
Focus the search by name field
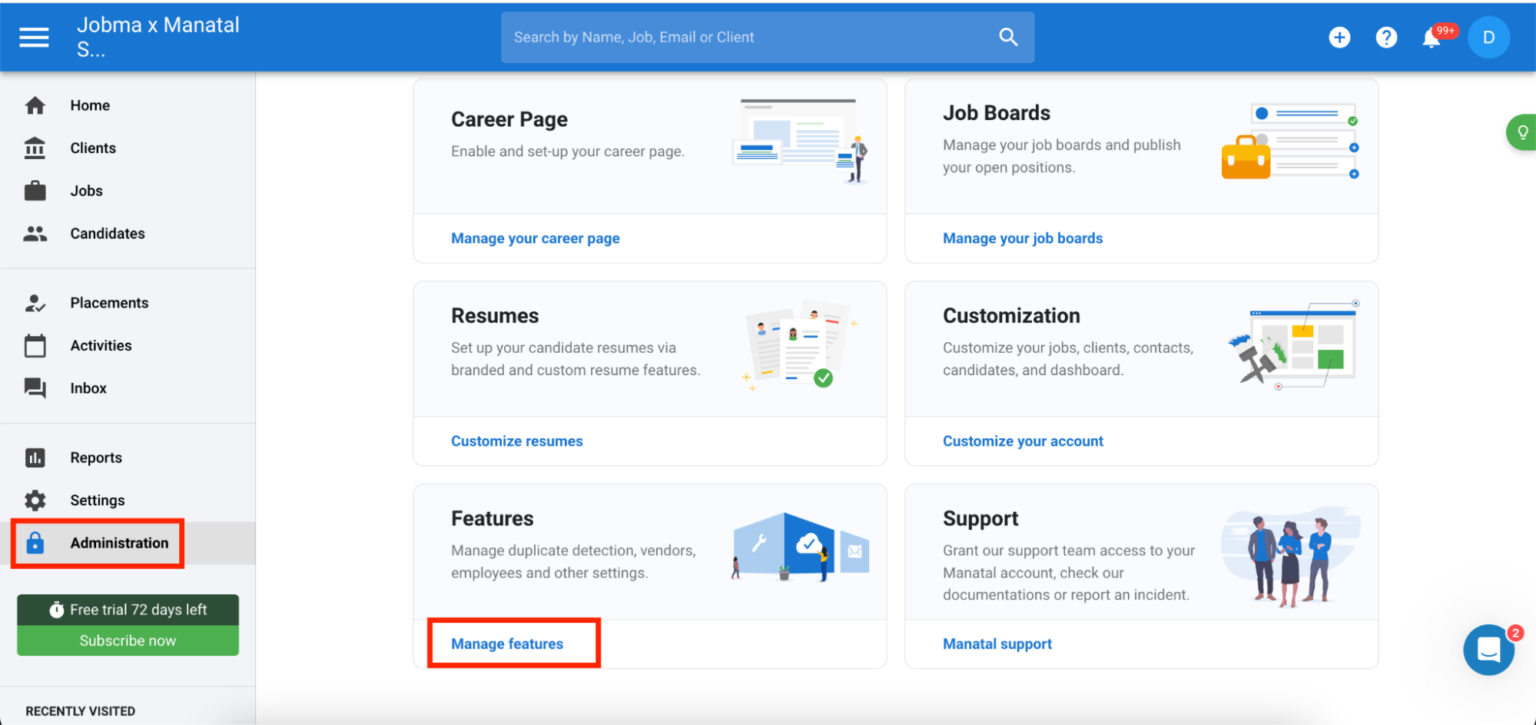768,37
